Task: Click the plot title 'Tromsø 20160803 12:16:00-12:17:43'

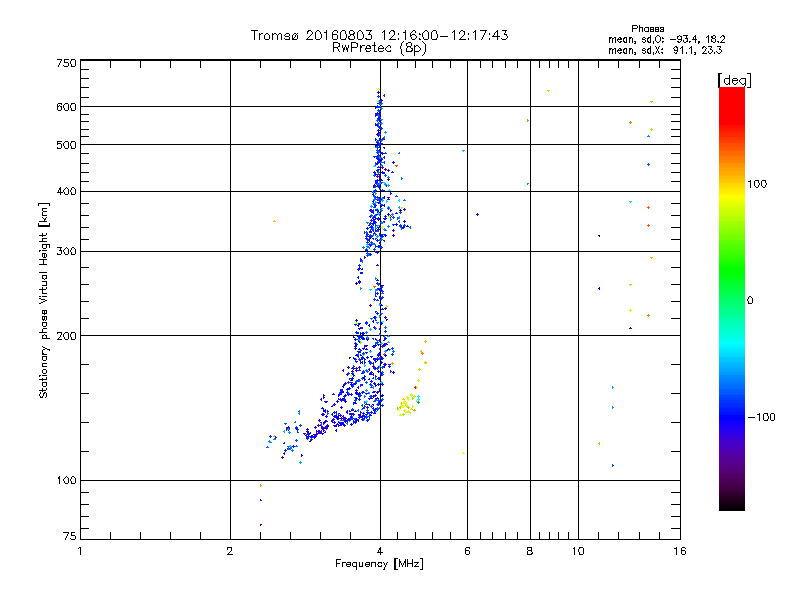Action: coord(380,35)
